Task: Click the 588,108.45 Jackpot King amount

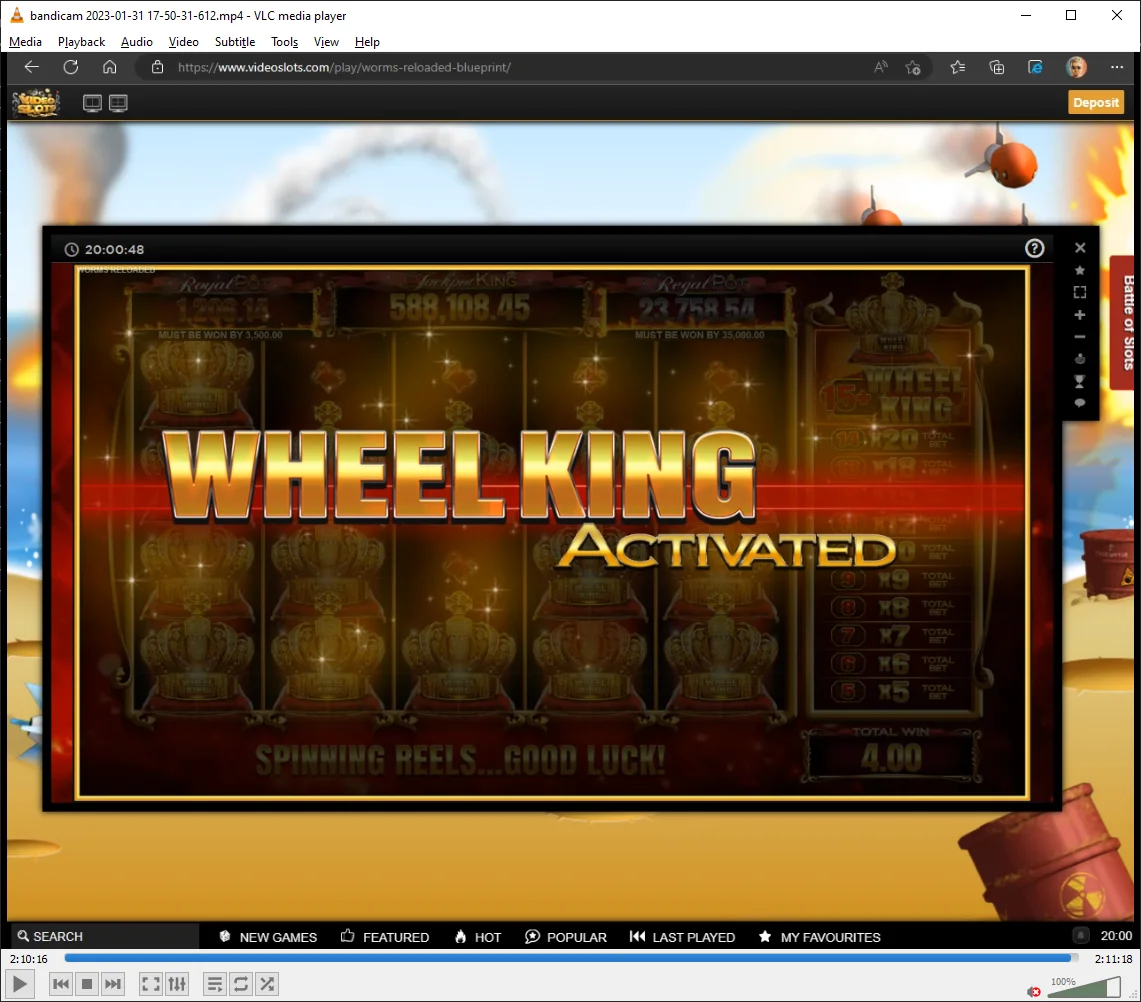Action: pyautogui.click(x=460, y=308)
